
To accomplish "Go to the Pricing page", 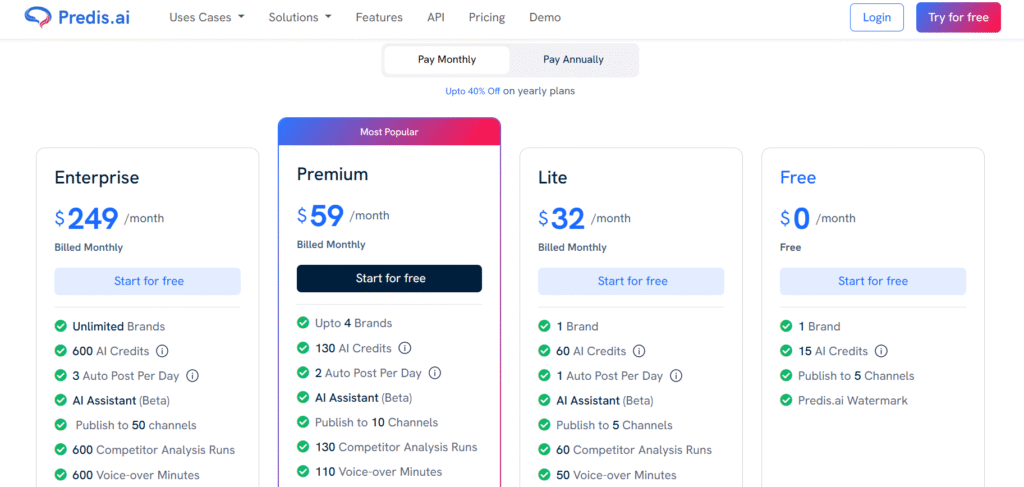I will point(487,18).
